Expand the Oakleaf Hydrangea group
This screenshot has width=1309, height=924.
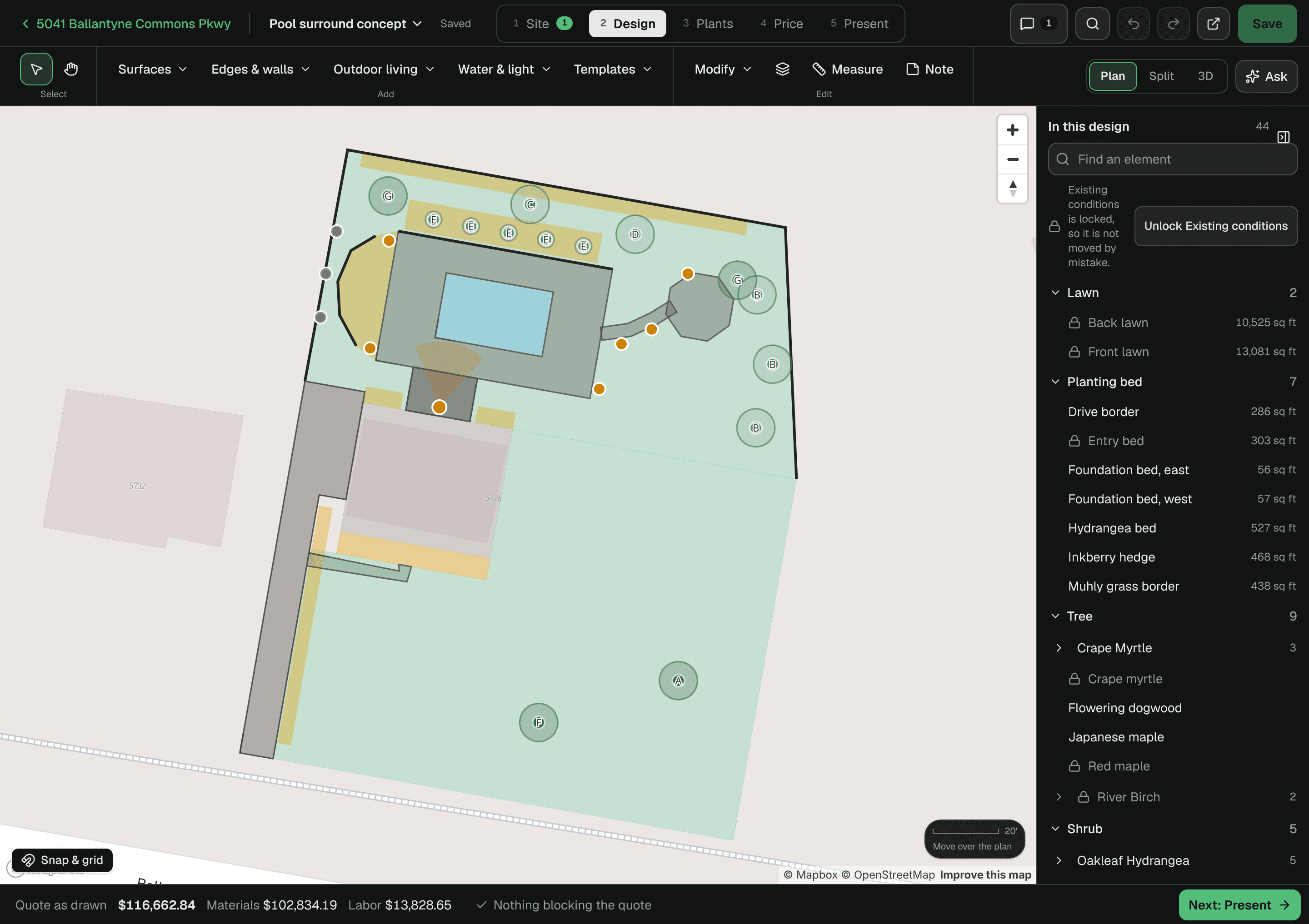point(1059,860)
